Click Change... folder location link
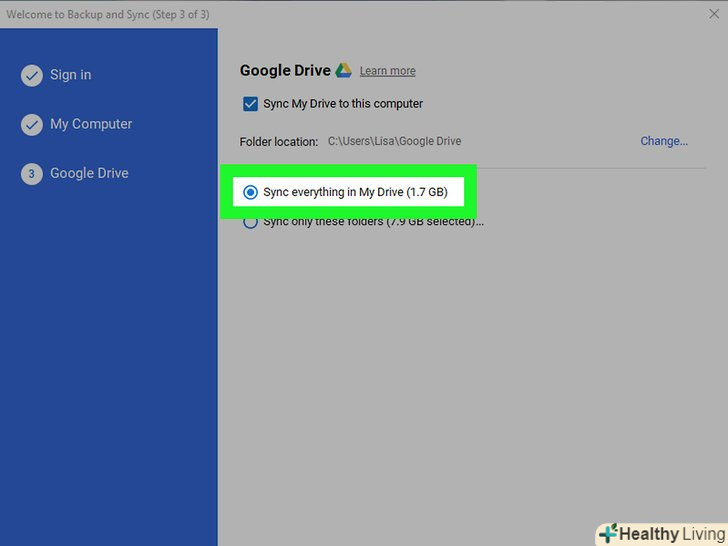Screen dimensions: 728x546 pyautogui.click(x=664, y=141)
